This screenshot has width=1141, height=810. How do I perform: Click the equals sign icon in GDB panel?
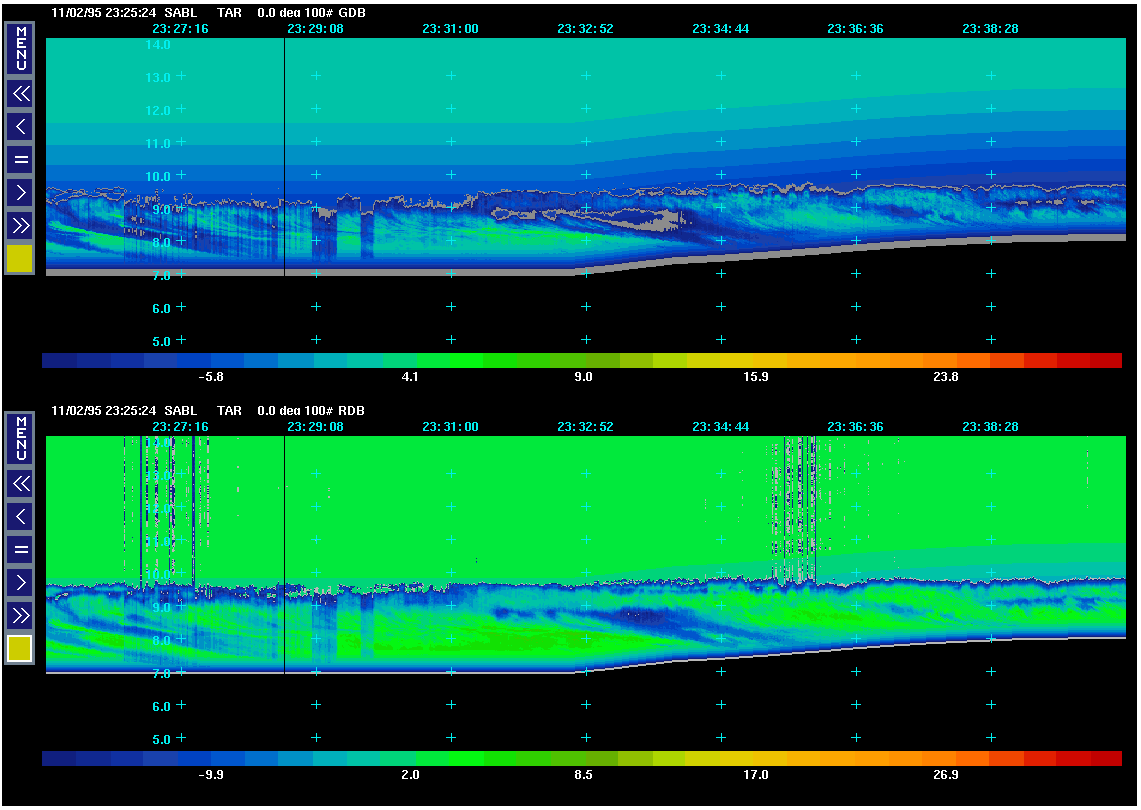pyautogui.click(x=20, y=159)
